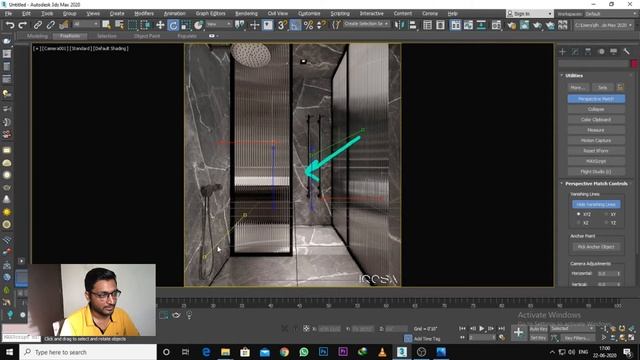Click the Horizontal camera adjustment spinner
The image size is (640, 360).
pyautogui.click(x=619, y=273)
